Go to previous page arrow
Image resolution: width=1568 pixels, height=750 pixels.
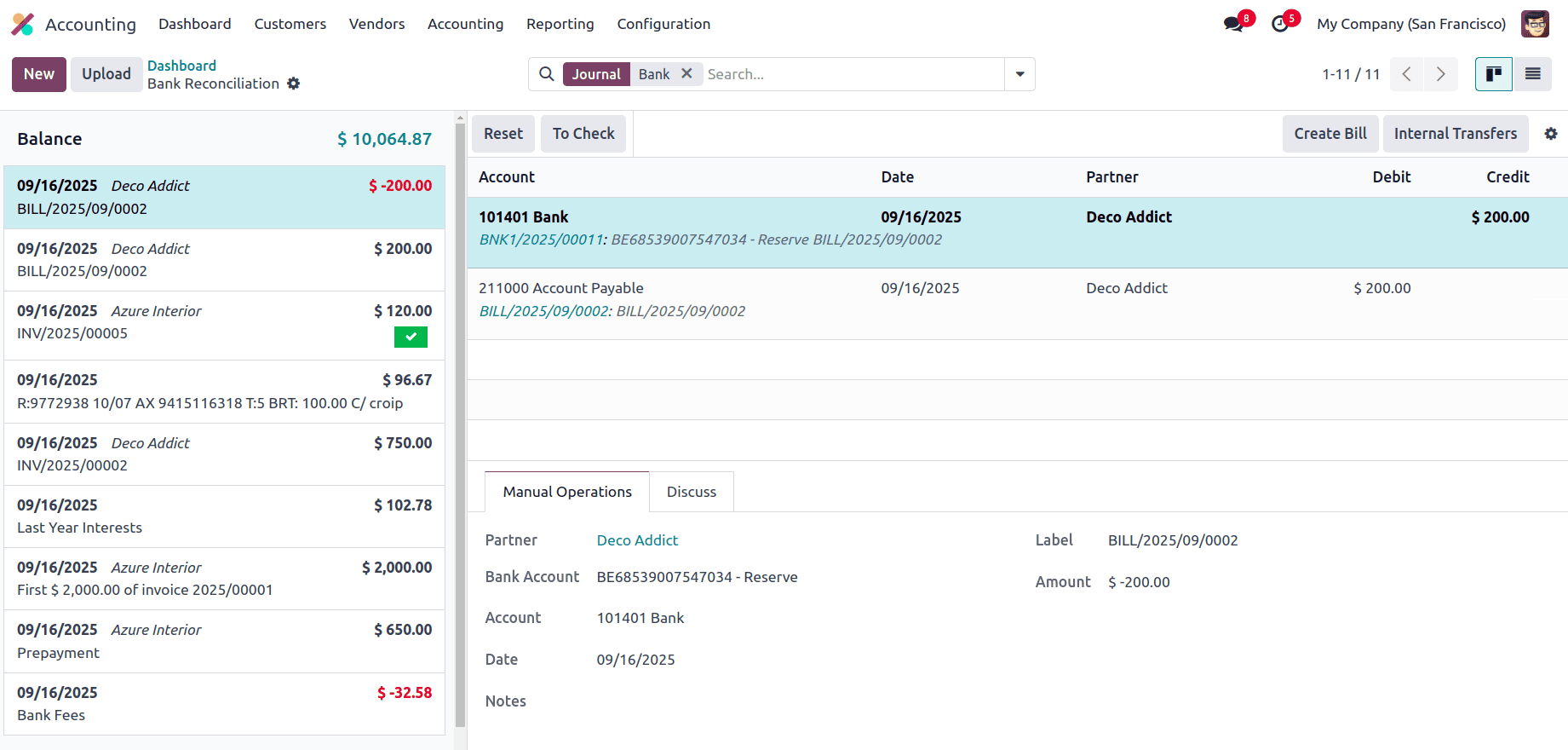click(1406, 74)
